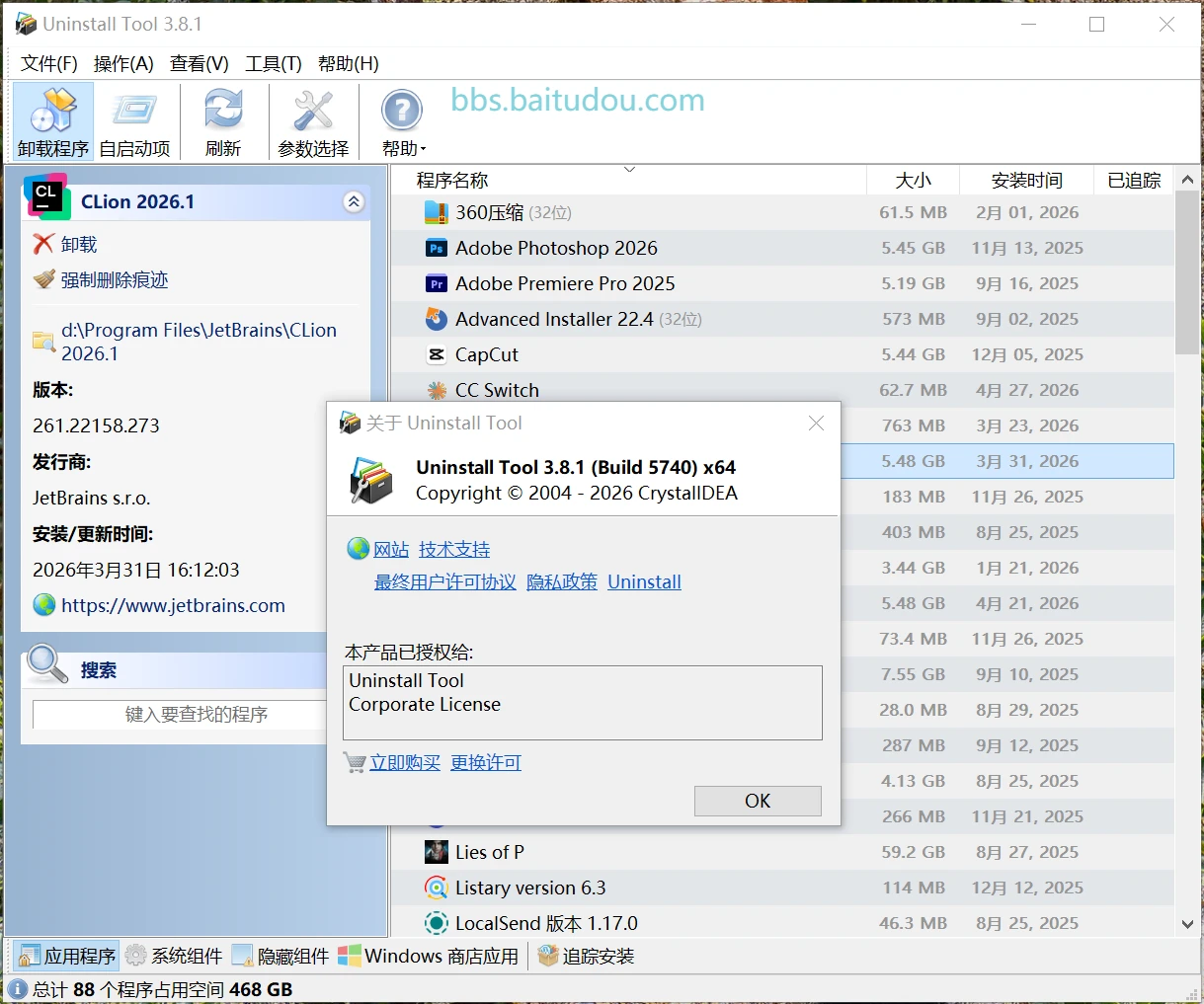Click the 技术支持 link
This screenshot has width=1204, height=1004.
coord(454,549)
